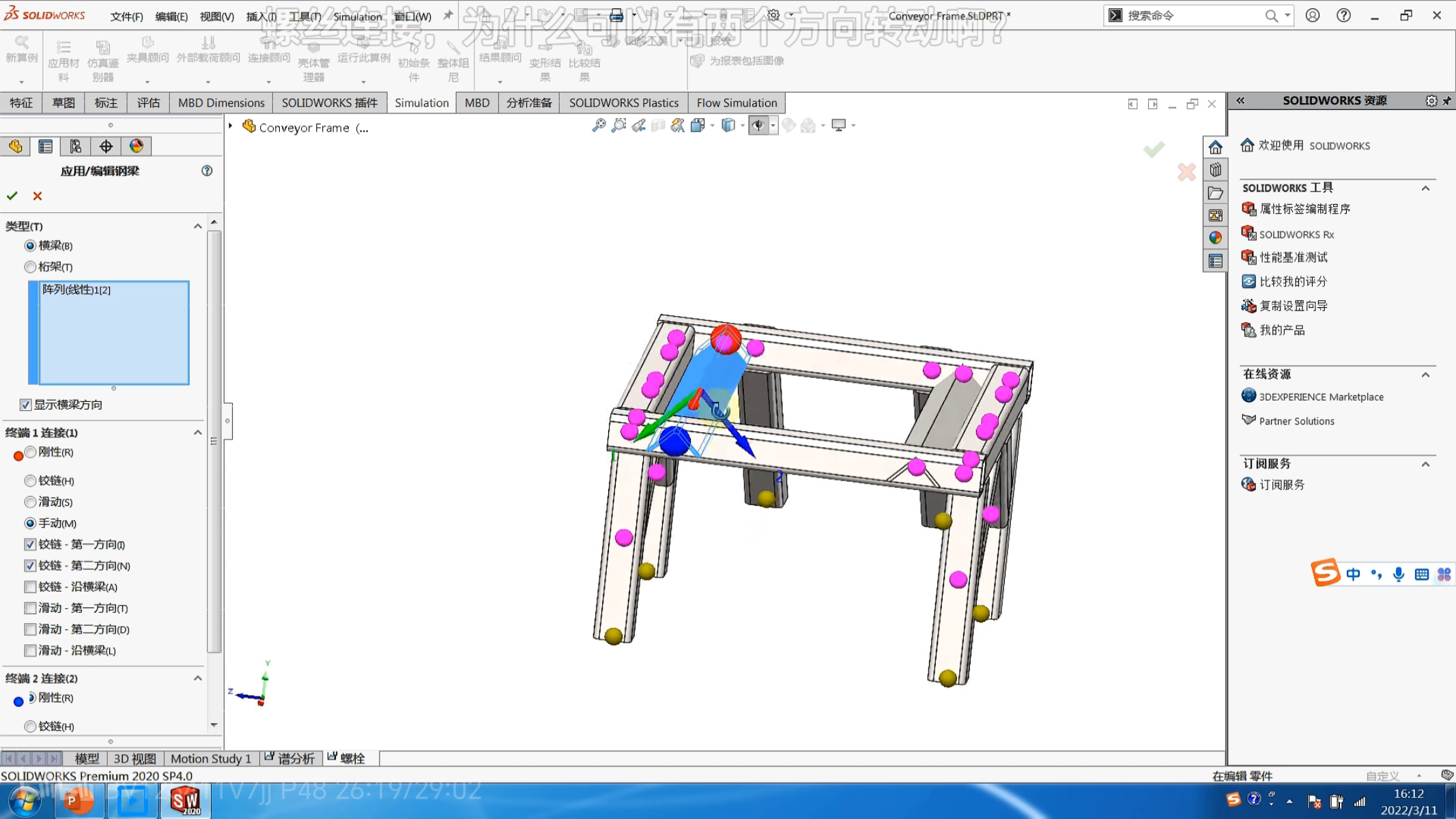Open the Design Library task pane tab
Screen dimensions: 1456x819
(1215, 170)
